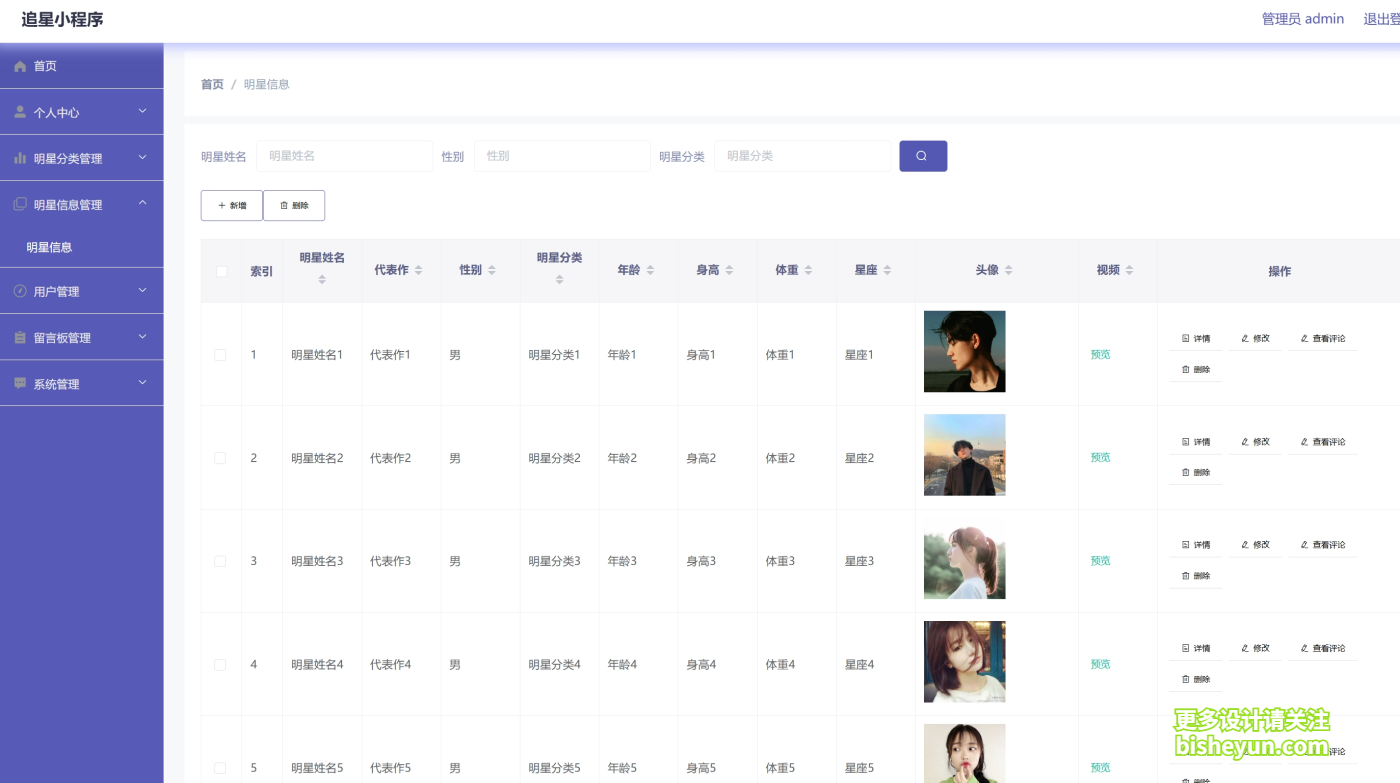Expand the 个人中心 dropdown chevron
Image resolution: width=1400 pixels, height=783 pixels.
click(142, 111)
